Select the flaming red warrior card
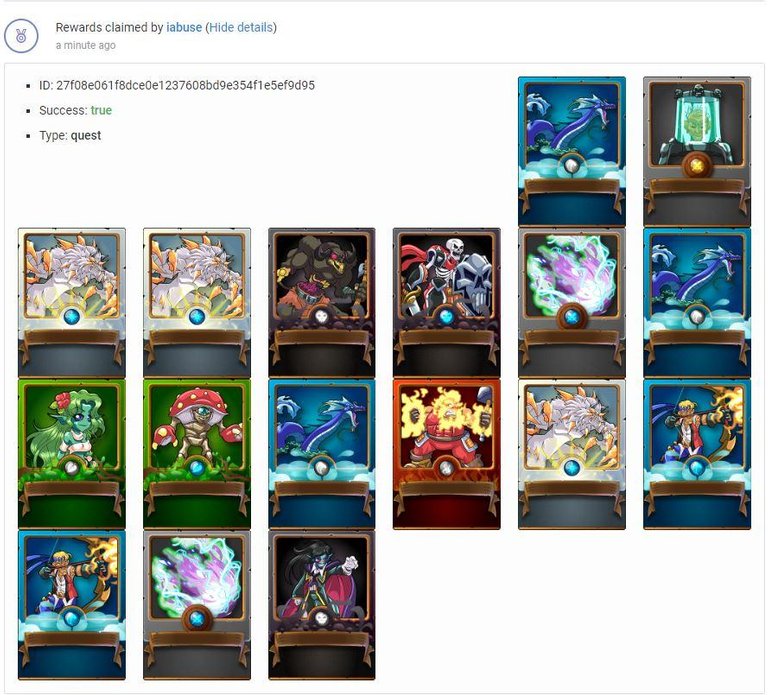 (447, 454)
